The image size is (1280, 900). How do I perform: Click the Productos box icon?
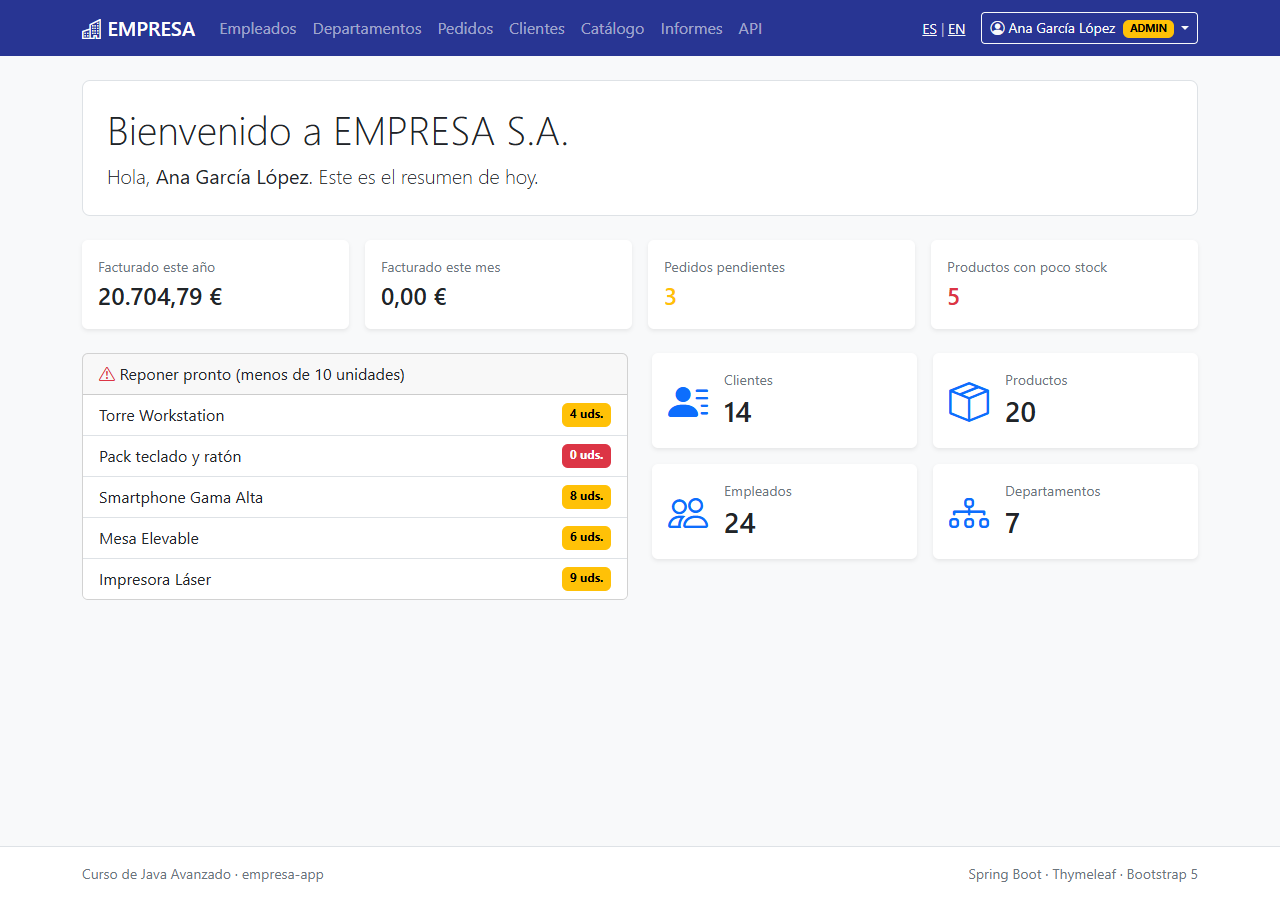tap(969, 401)
